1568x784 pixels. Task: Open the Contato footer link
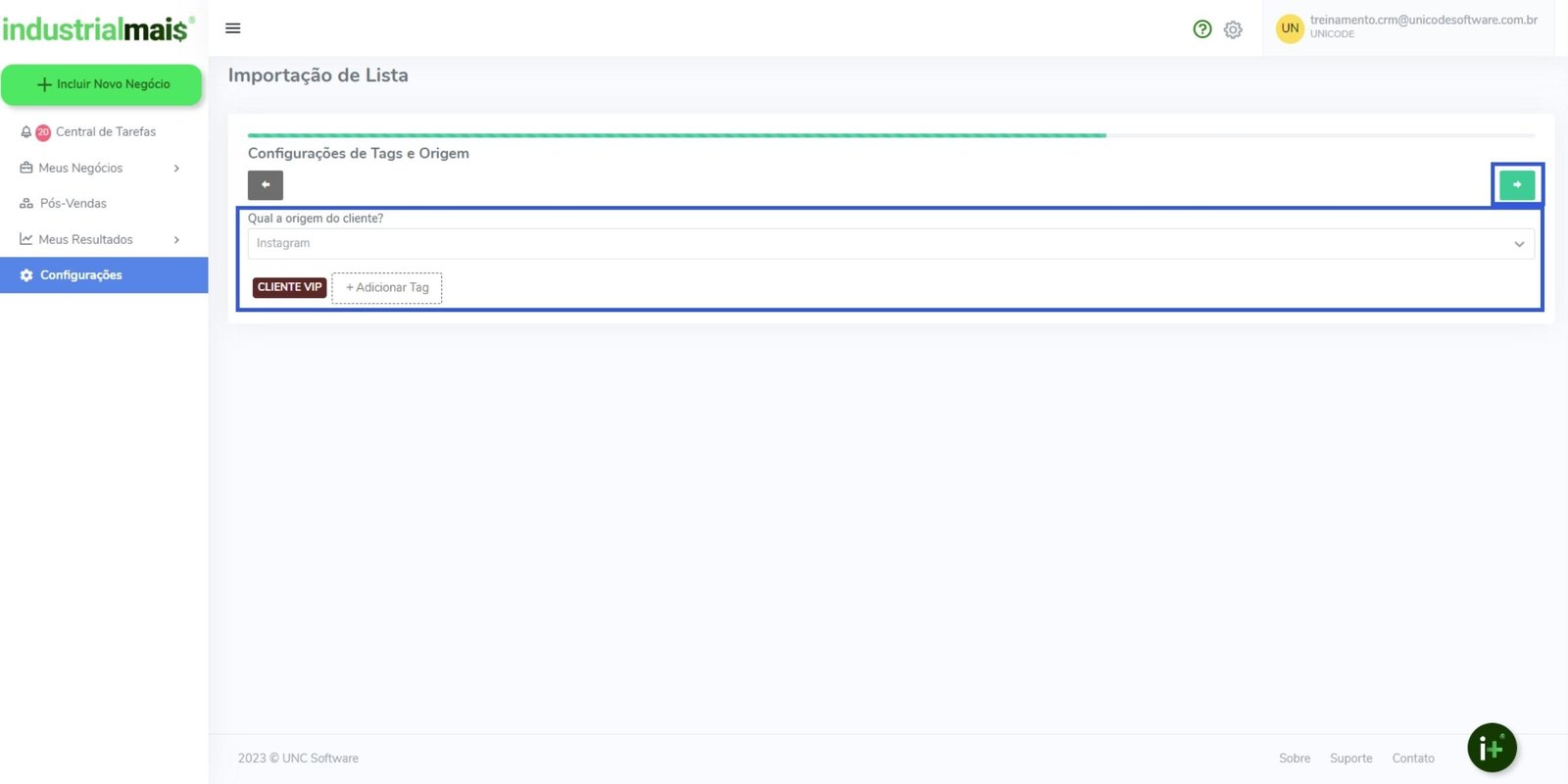coord(1412,759)
